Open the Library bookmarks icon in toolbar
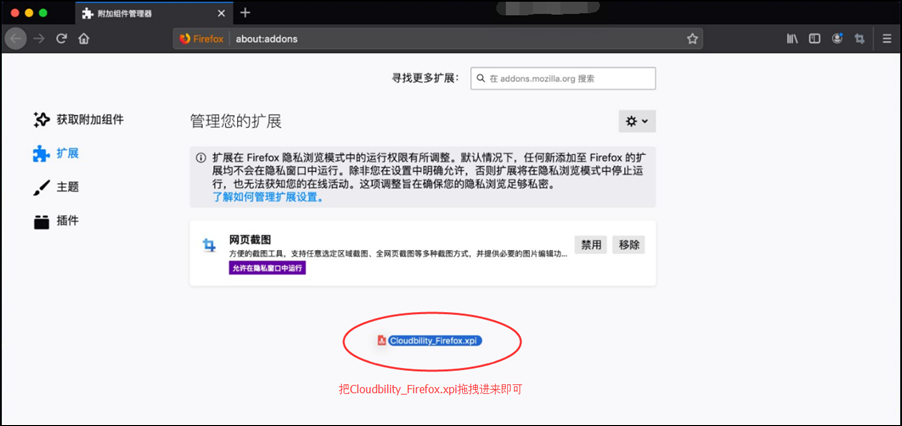Viewport: 902px width, 426px height. pos(792,39)
